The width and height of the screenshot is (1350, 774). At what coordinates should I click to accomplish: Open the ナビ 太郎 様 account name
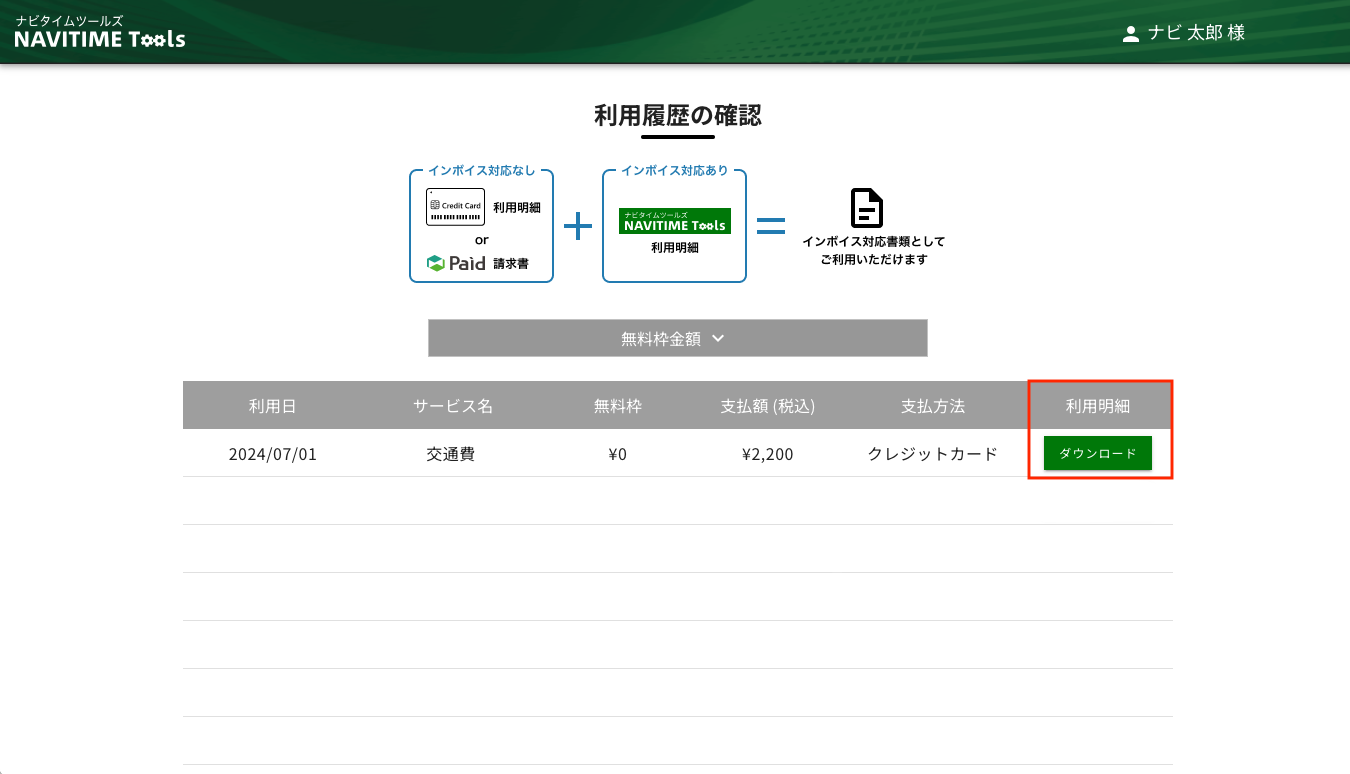[1196, 33]
